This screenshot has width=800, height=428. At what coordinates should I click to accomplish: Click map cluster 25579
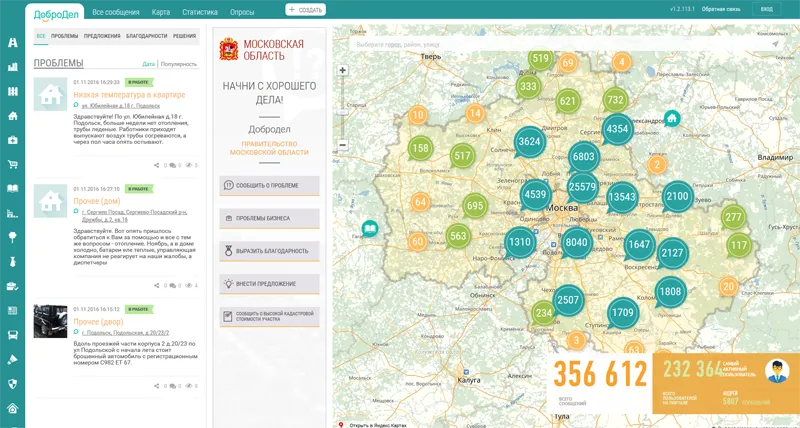tap(582, 187)
